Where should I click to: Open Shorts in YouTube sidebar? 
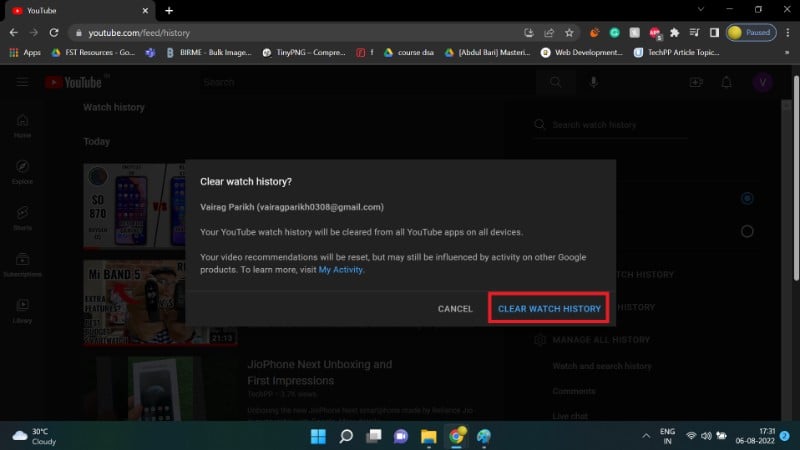pos(22,219)
